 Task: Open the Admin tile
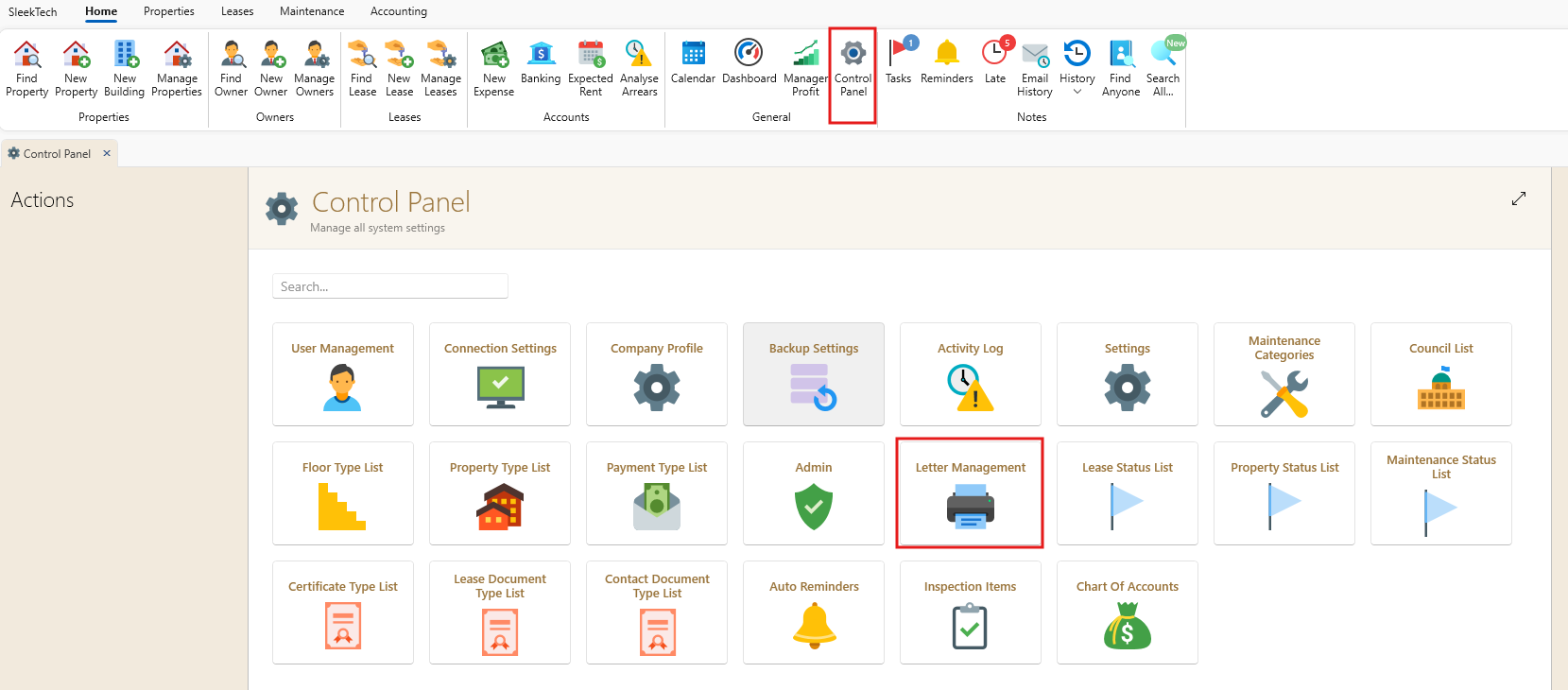[814, 493]
